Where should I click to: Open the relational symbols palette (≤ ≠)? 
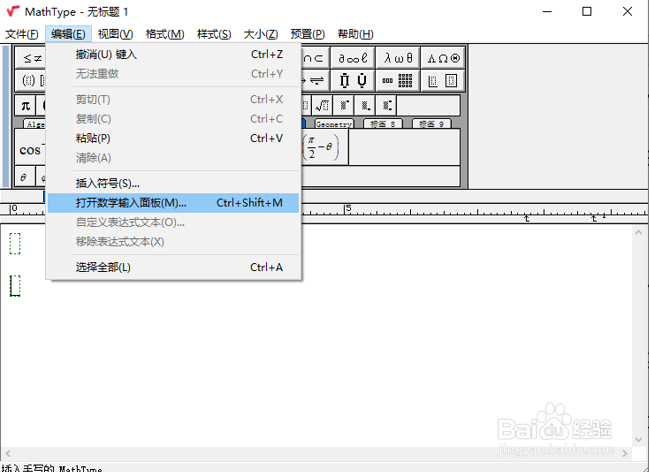tap(31, 58)
